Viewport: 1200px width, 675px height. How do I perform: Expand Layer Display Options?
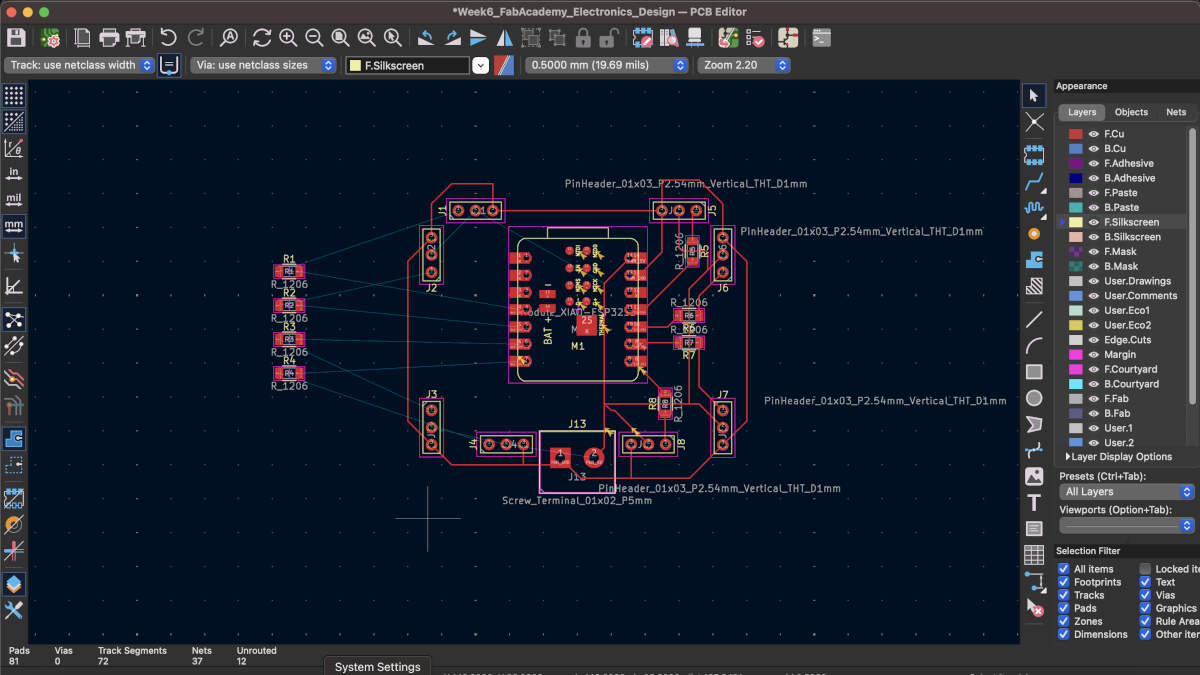point(1118,456)
